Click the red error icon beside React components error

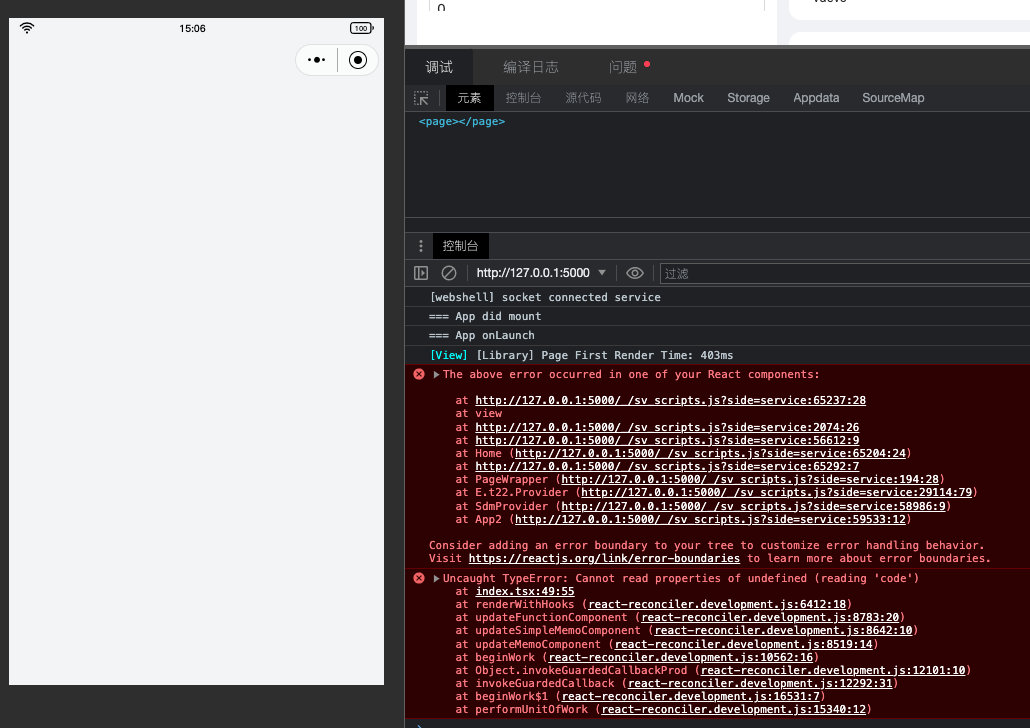[419, 375]
